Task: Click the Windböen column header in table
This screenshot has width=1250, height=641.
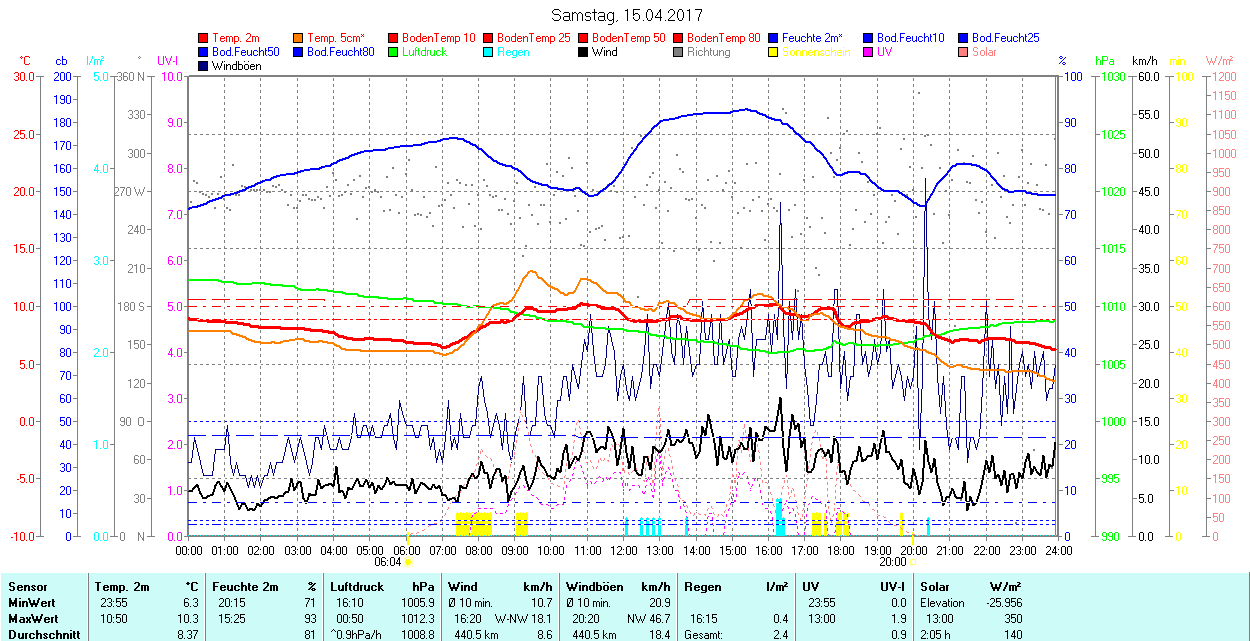Action: [595, 587]
